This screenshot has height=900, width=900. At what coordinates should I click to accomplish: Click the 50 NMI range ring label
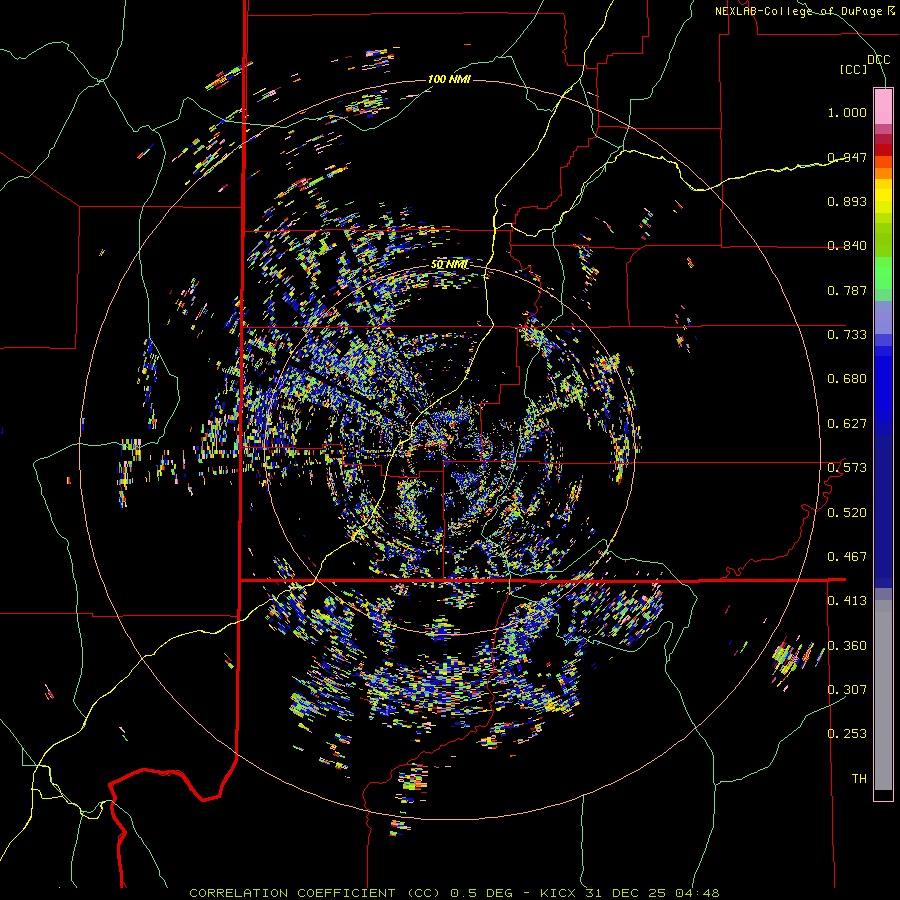pyautogui.click(x=449, y=264)
